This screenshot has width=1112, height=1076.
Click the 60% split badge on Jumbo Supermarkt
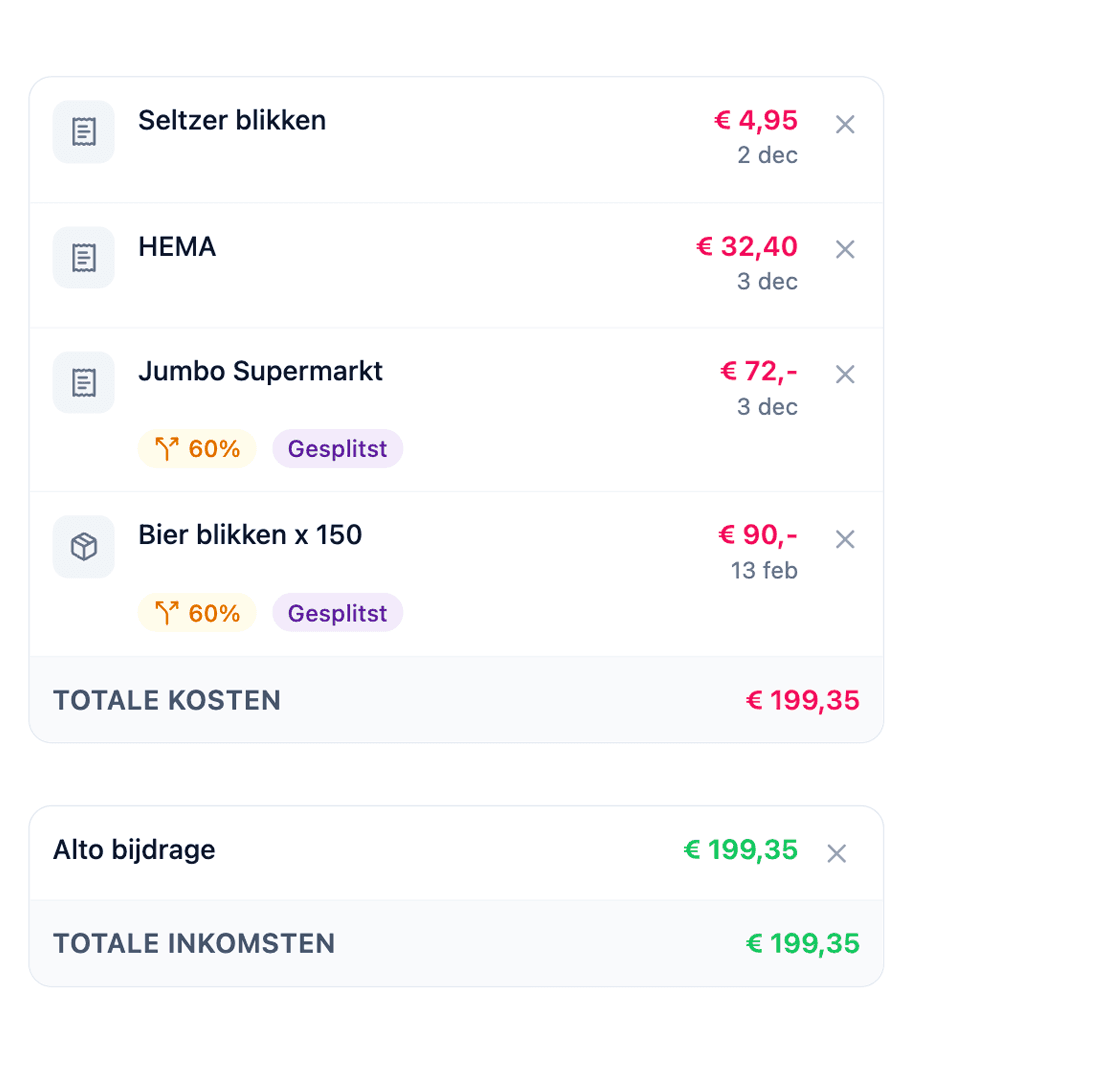[x=197, y=448]
